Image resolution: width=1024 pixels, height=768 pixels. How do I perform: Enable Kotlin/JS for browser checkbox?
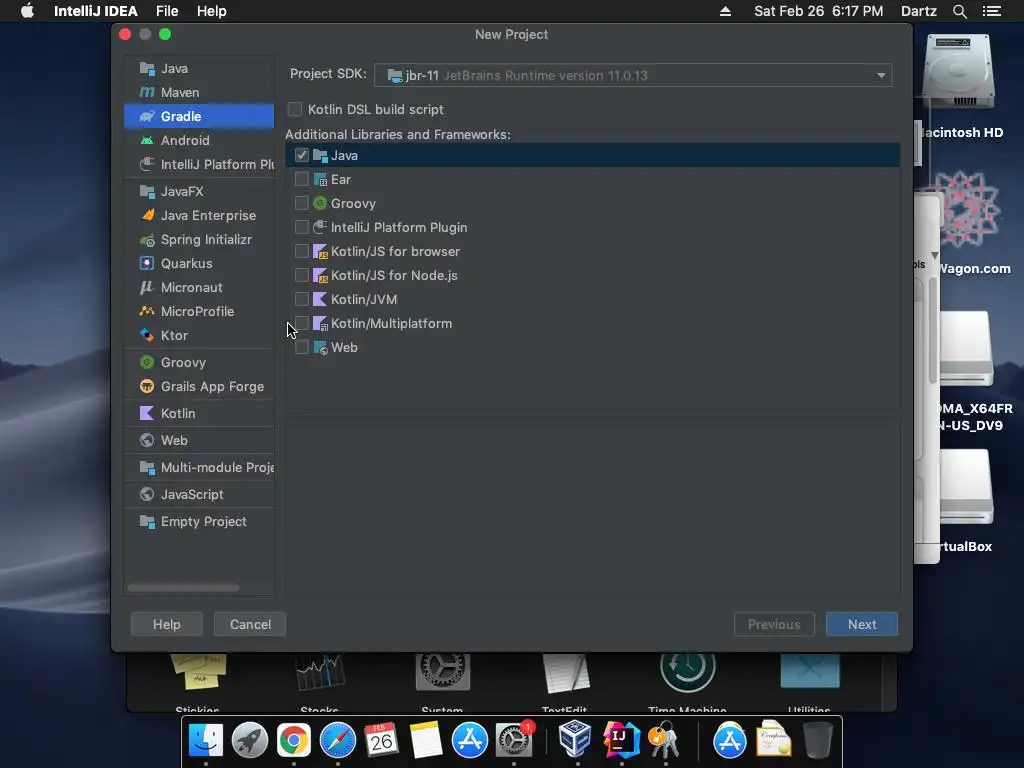click(301, 251)
